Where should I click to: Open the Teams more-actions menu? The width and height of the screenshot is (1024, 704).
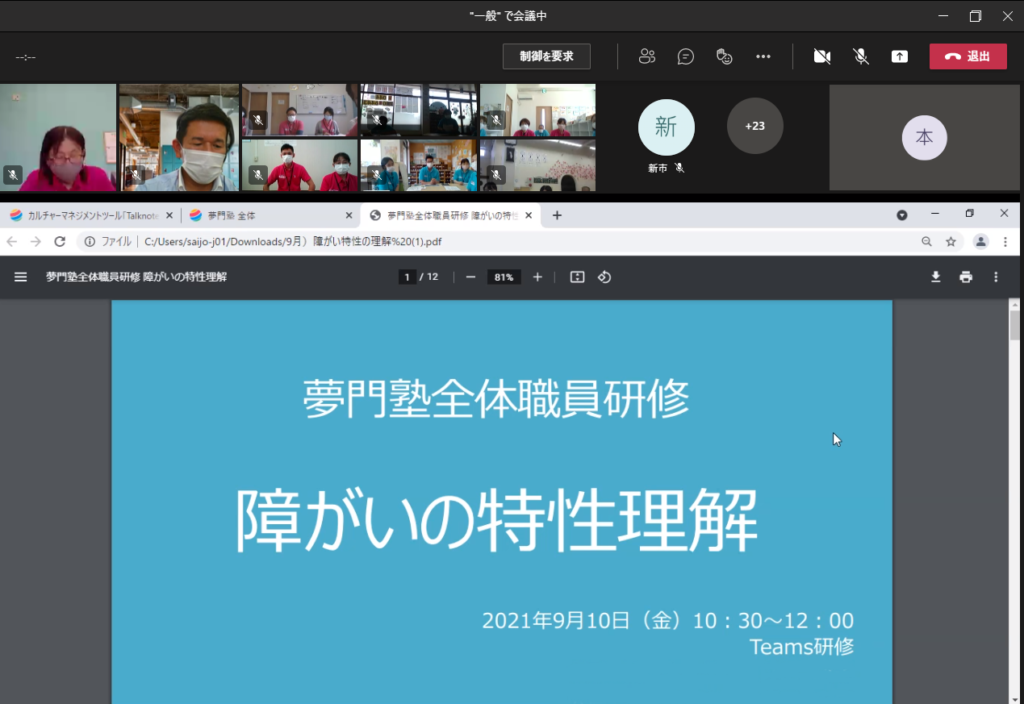pos(764,56)
